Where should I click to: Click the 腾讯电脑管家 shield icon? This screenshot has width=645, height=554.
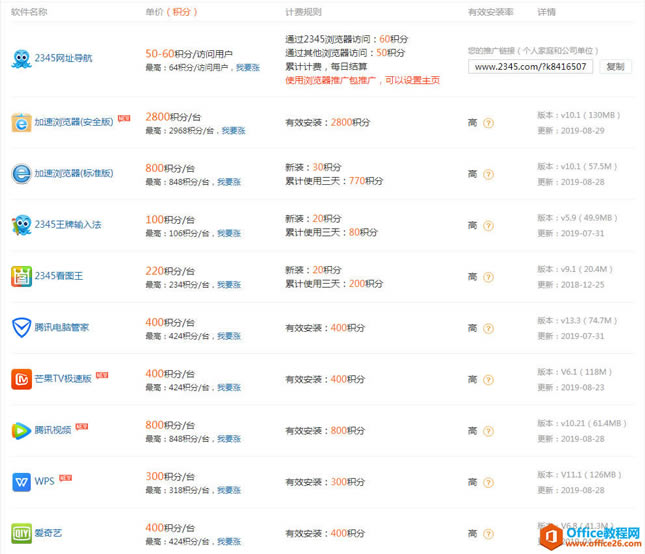click(x=21, y=328)
